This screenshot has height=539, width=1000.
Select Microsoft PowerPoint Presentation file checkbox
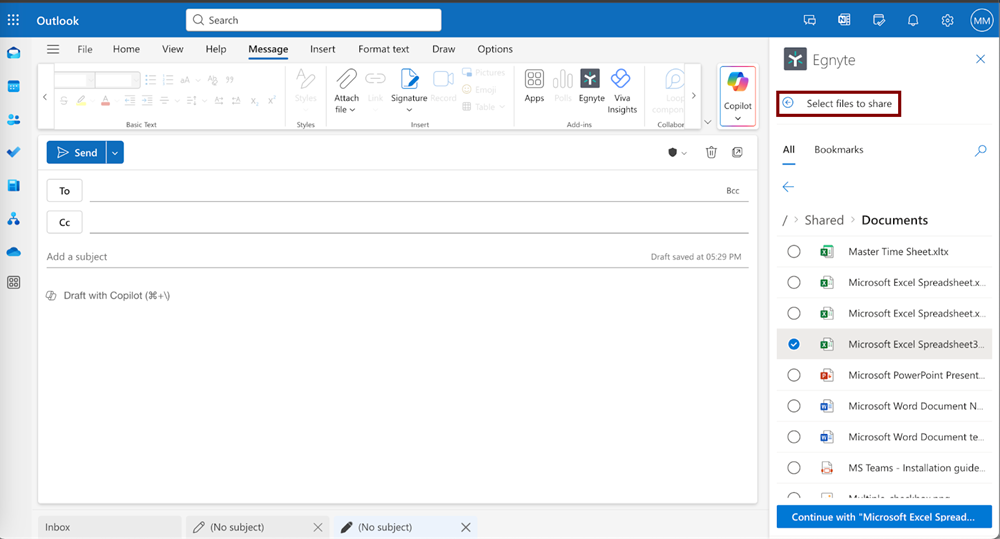tap(794, 375)
